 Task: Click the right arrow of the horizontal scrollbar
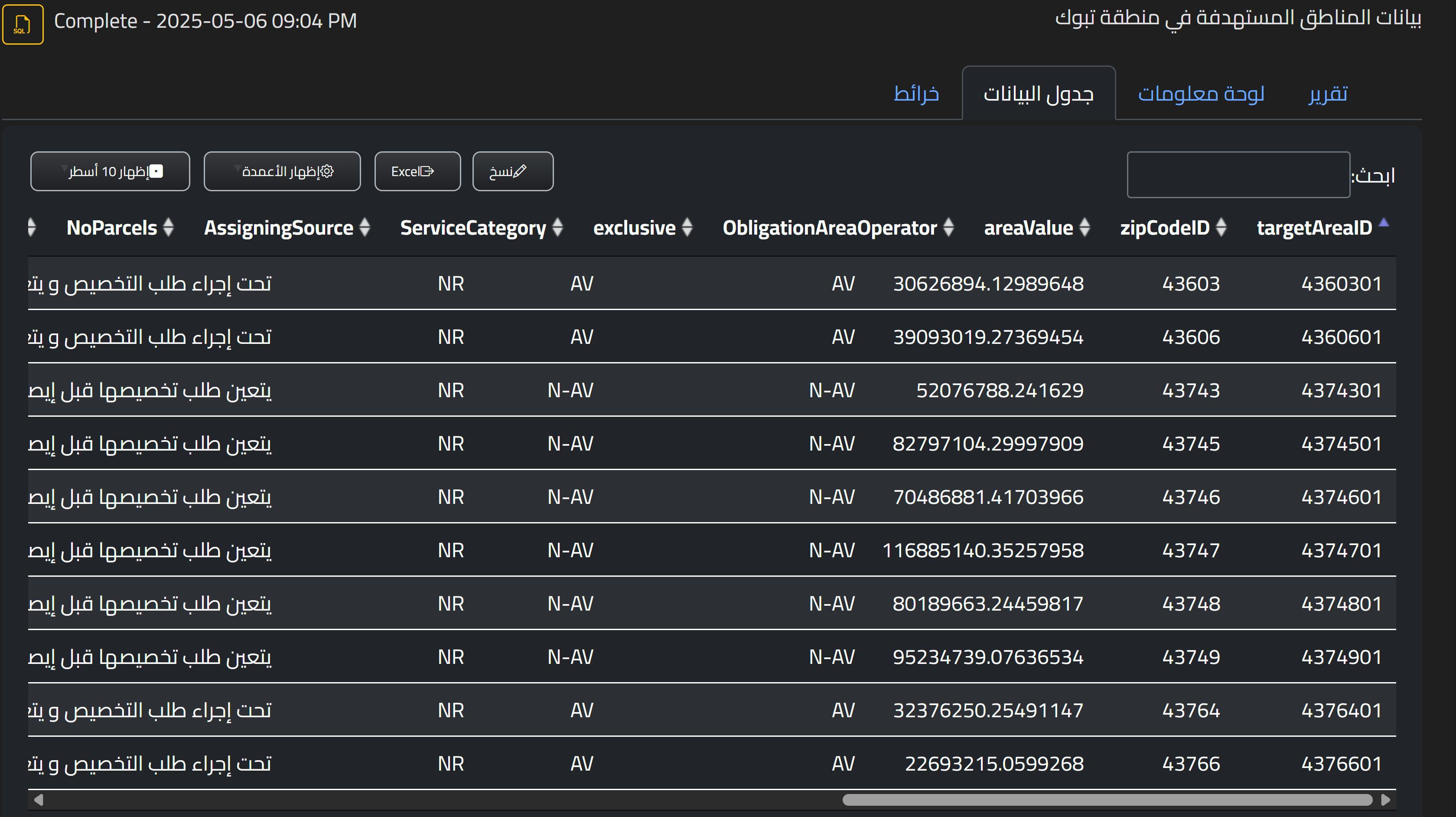(1385, 800)
